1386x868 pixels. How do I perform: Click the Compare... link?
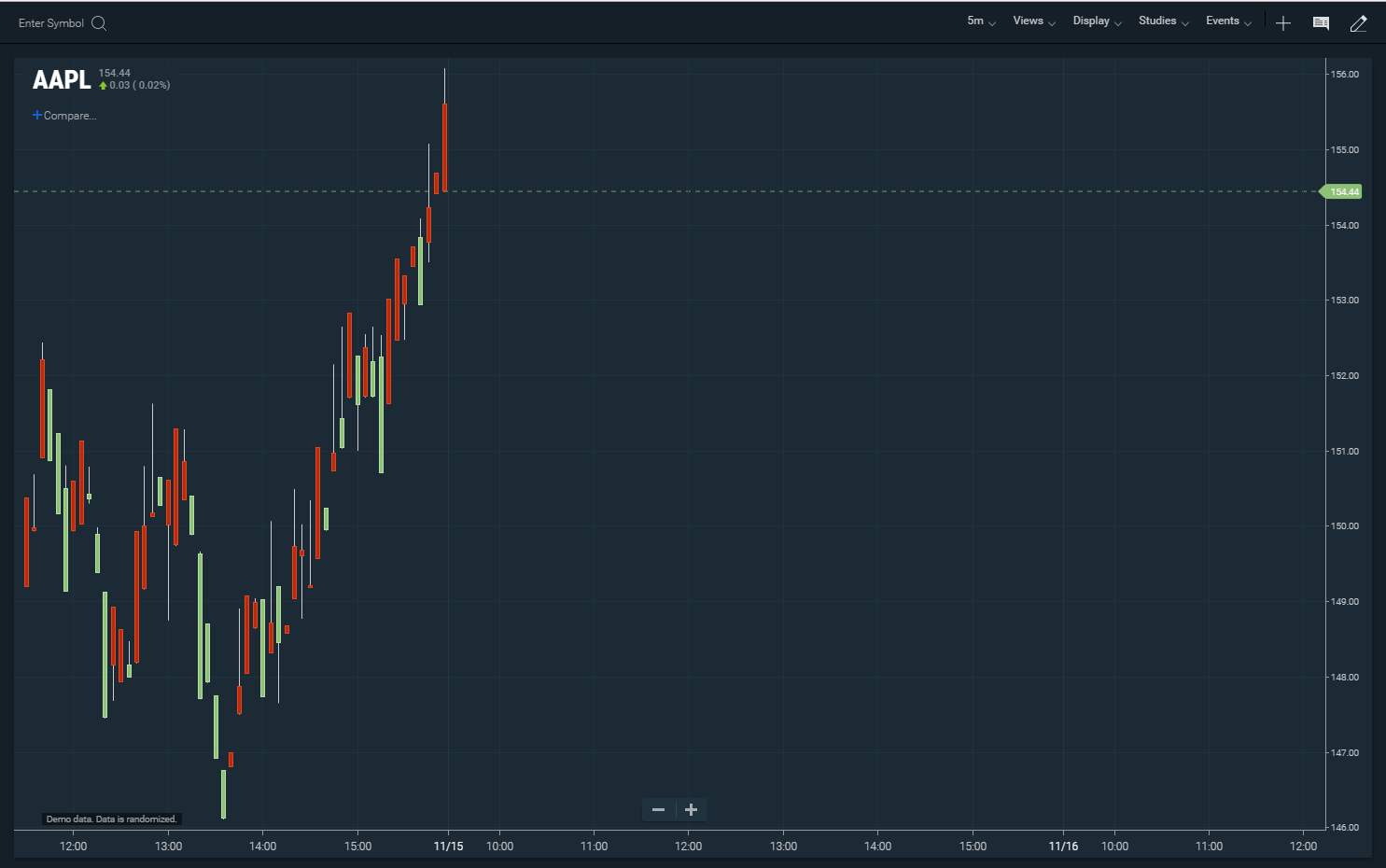[70, 116]
